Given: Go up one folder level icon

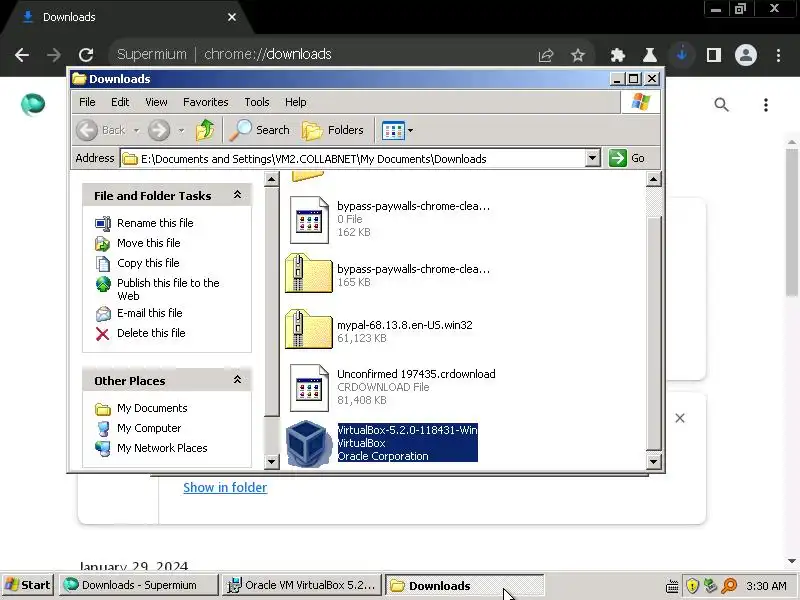Looking at the screenshot, I should [205, 130].
